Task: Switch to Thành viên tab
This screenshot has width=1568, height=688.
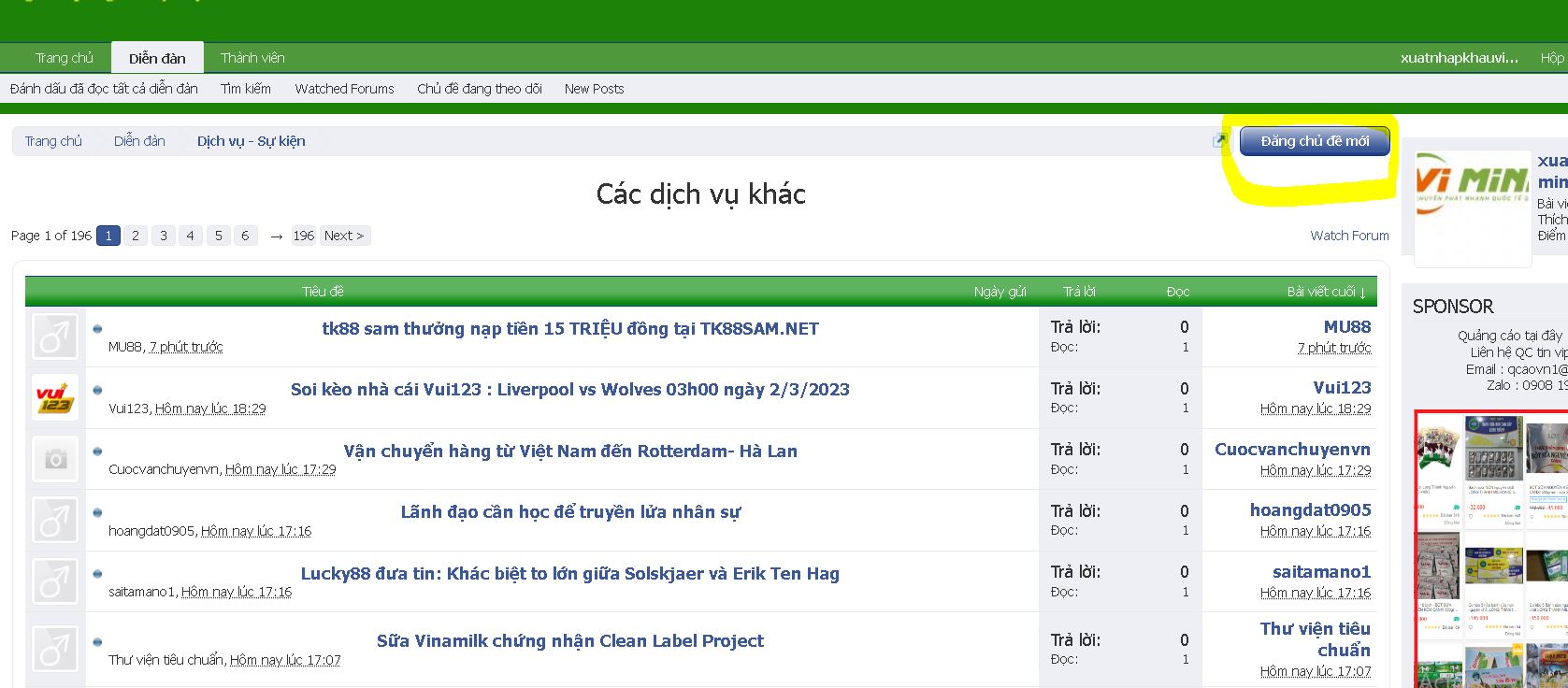Action: [252, 58]
